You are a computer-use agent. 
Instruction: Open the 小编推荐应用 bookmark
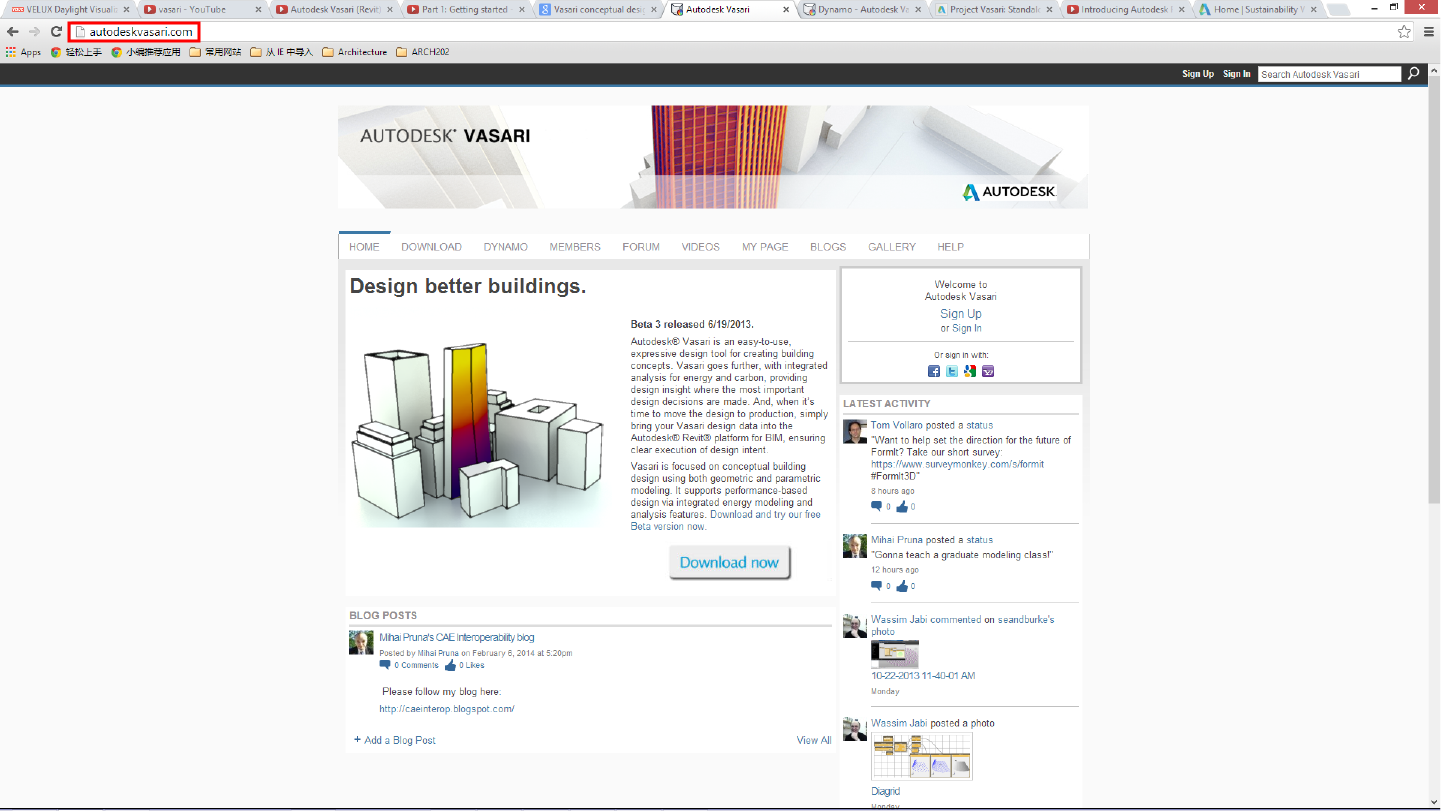[145, 52]
